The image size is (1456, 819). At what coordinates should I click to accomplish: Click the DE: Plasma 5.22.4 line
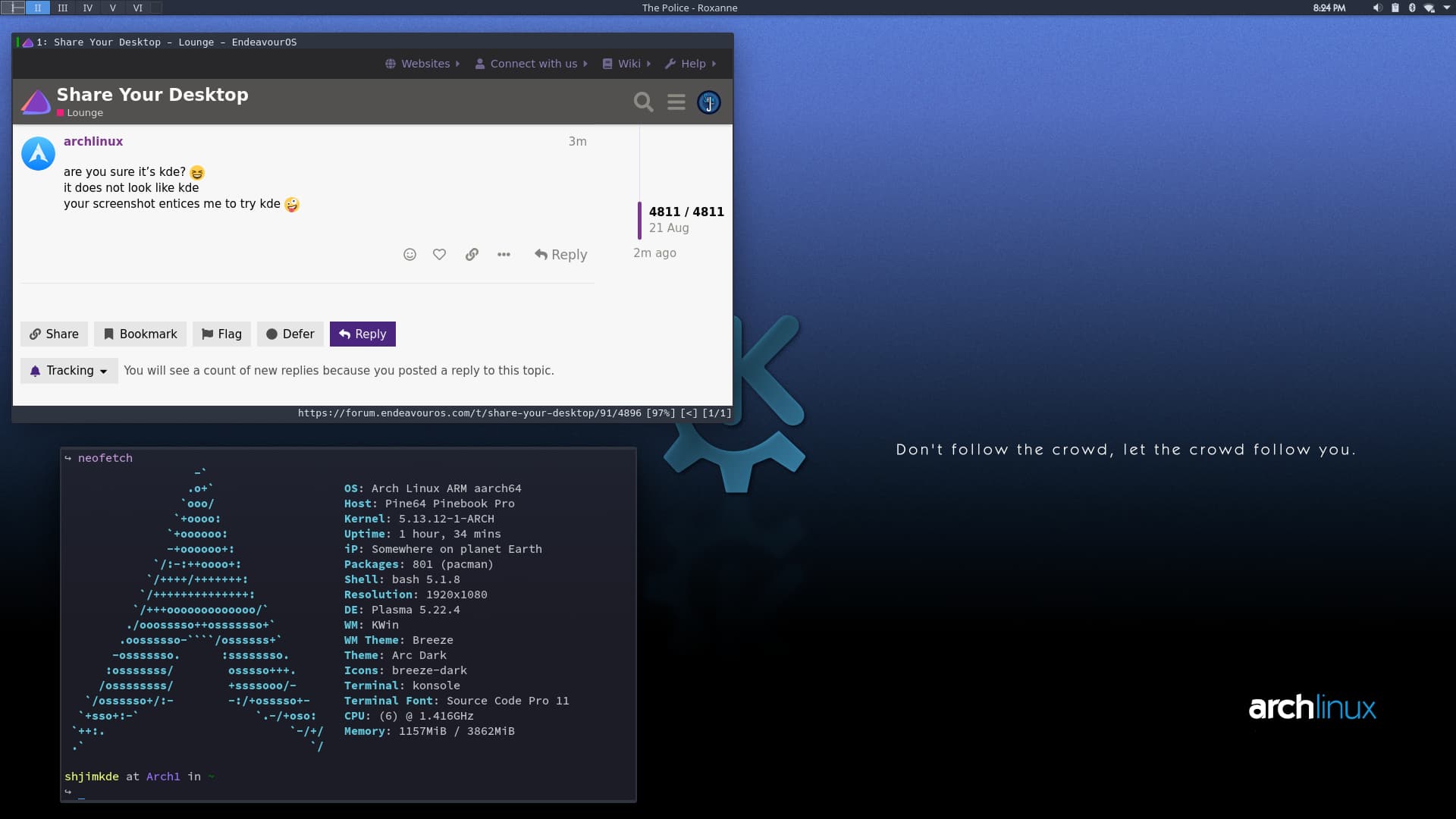pyautogui.click(x=402, y=610)
